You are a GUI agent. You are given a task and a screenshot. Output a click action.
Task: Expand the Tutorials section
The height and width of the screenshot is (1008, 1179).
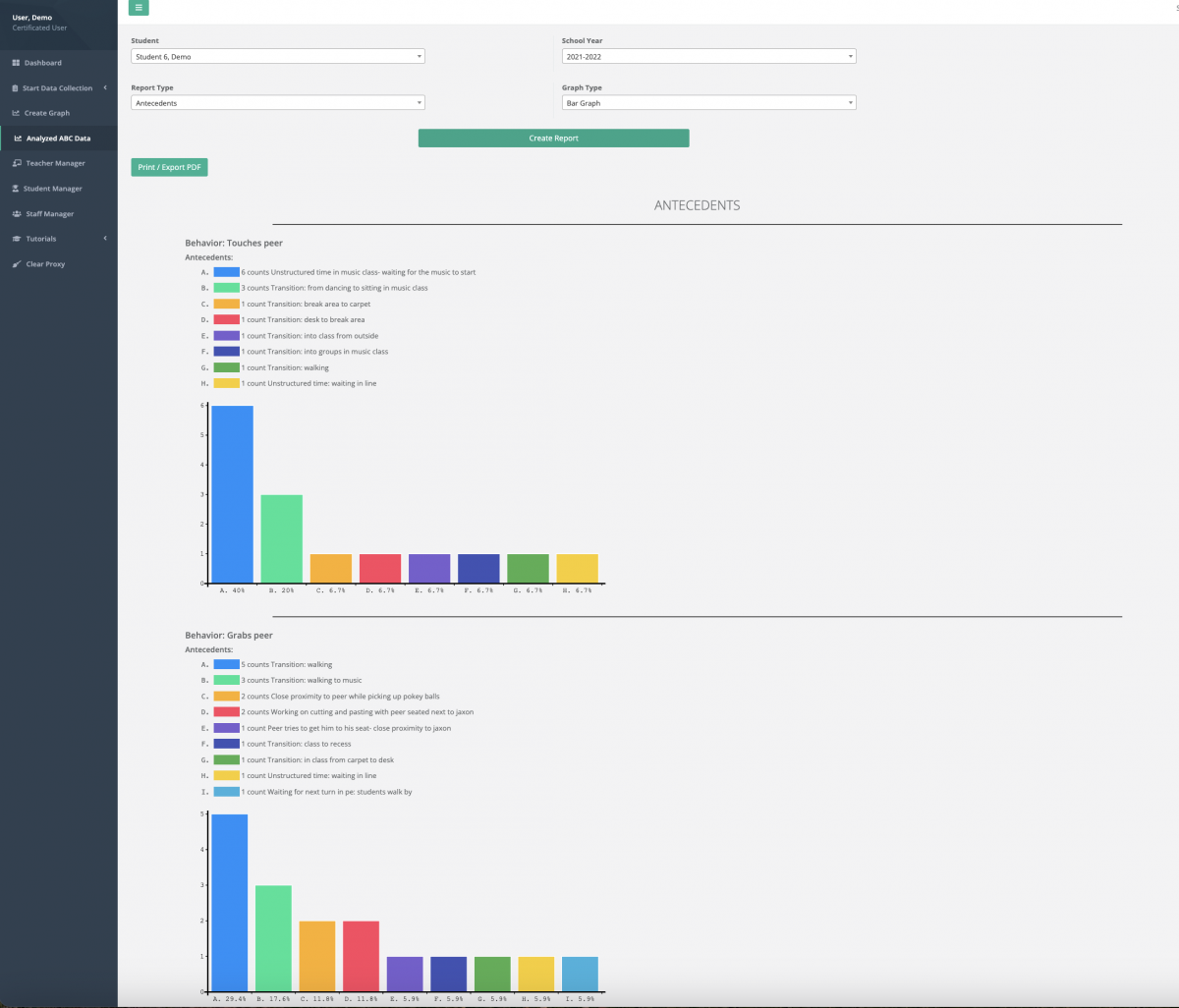click(x=104, y=238)
